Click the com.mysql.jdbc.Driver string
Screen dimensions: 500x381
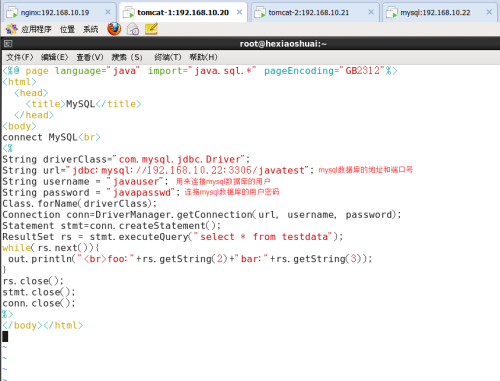[x=179, y=159]
